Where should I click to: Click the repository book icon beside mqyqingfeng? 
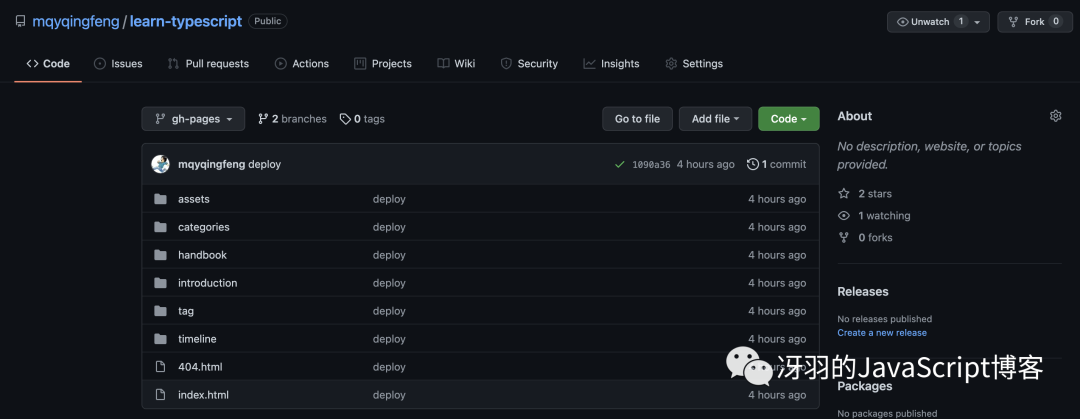point(21,21)
